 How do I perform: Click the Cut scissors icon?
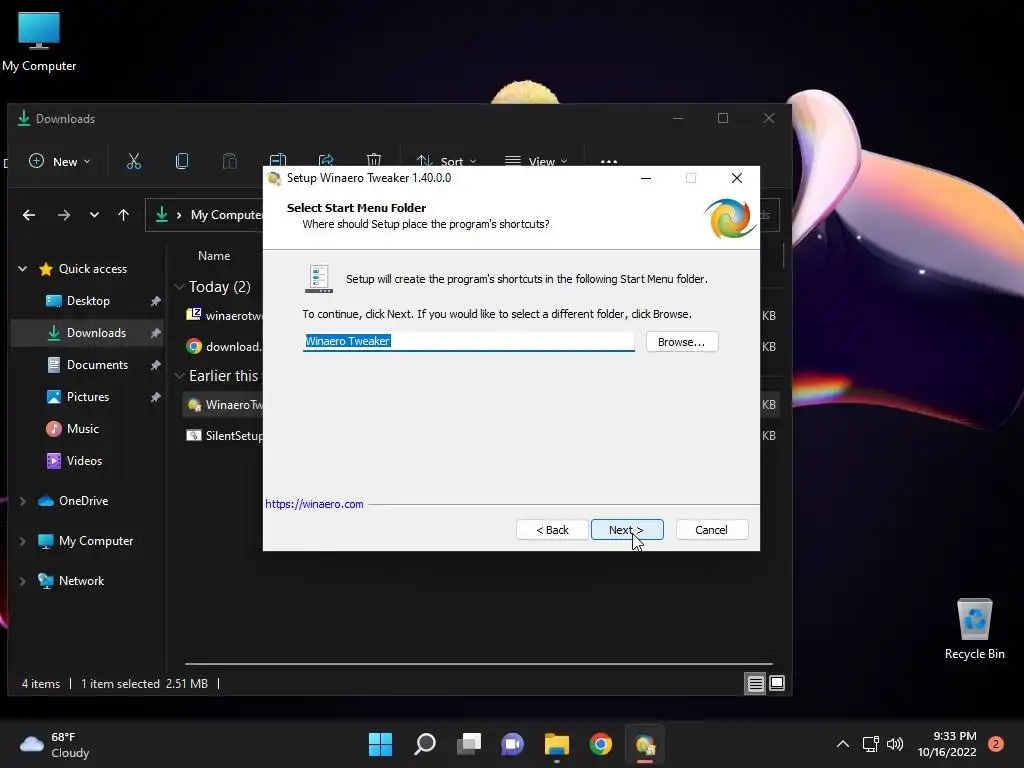pyautogui.click(x=134, y=161)
